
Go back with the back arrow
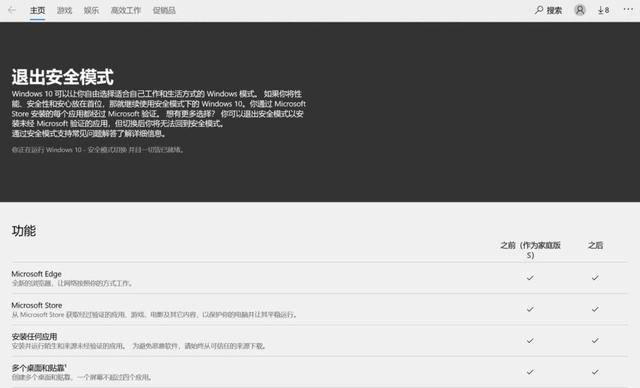[12, 10]
